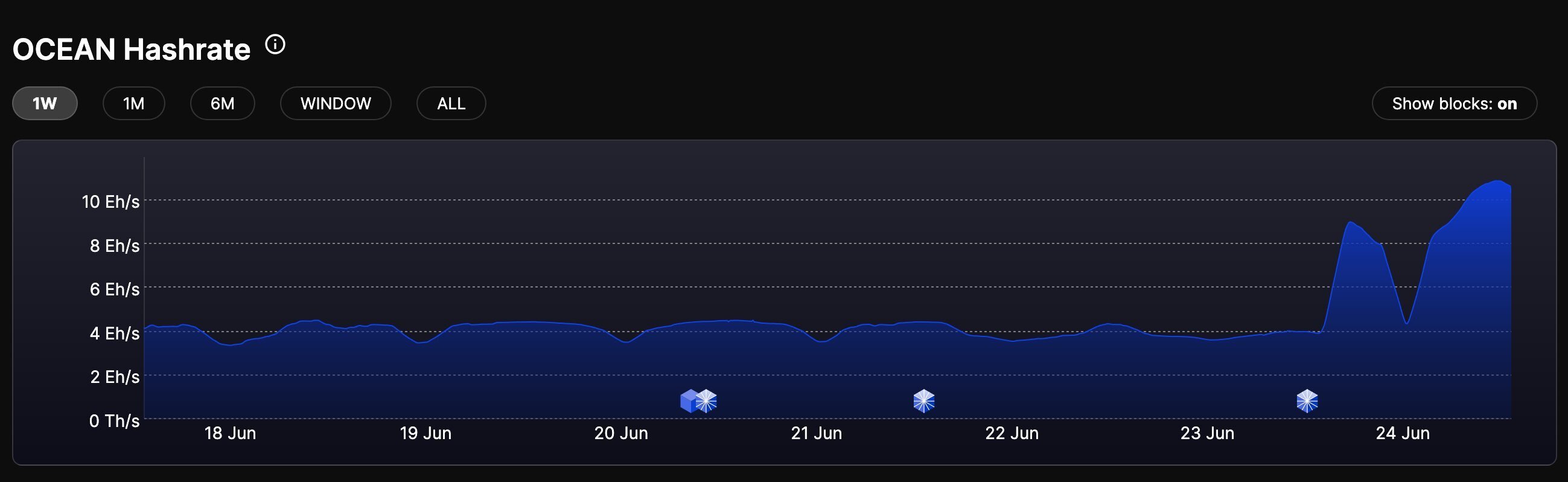Toggle Show blocks on/off
The image size is (1568, 482).
(x=1454, y=104)
